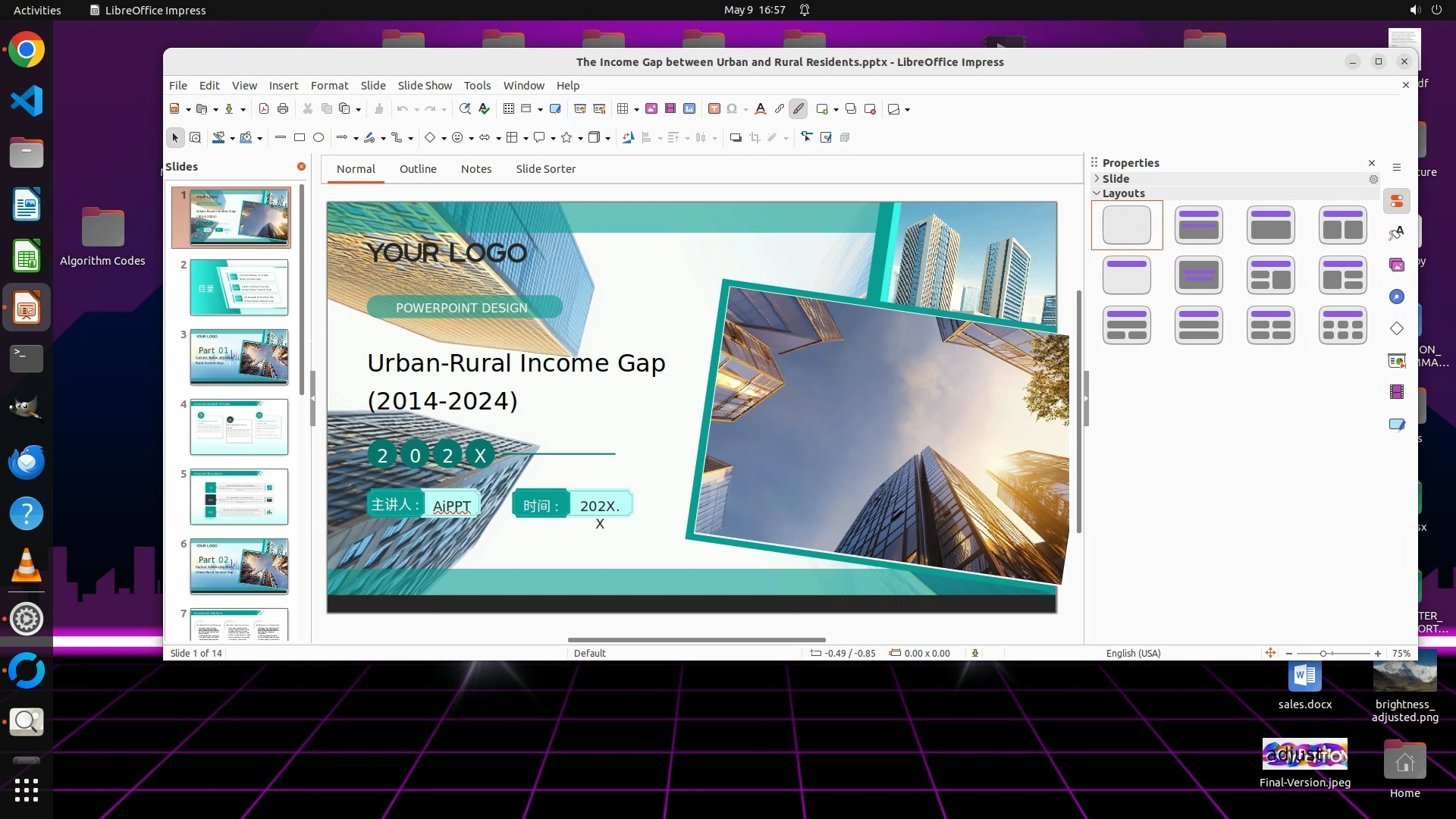Open the Insert Table dropdown arrow
Image resolution: width=1456 pixels, height=819 pixels.
tap(636, 110)
